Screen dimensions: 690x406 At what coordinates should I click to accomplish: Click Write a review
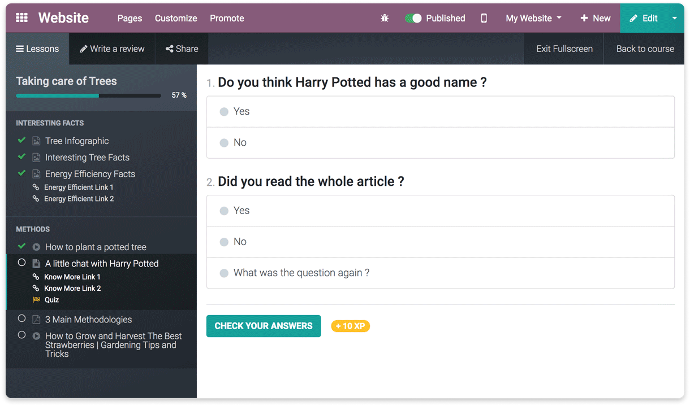pos(112,49)
